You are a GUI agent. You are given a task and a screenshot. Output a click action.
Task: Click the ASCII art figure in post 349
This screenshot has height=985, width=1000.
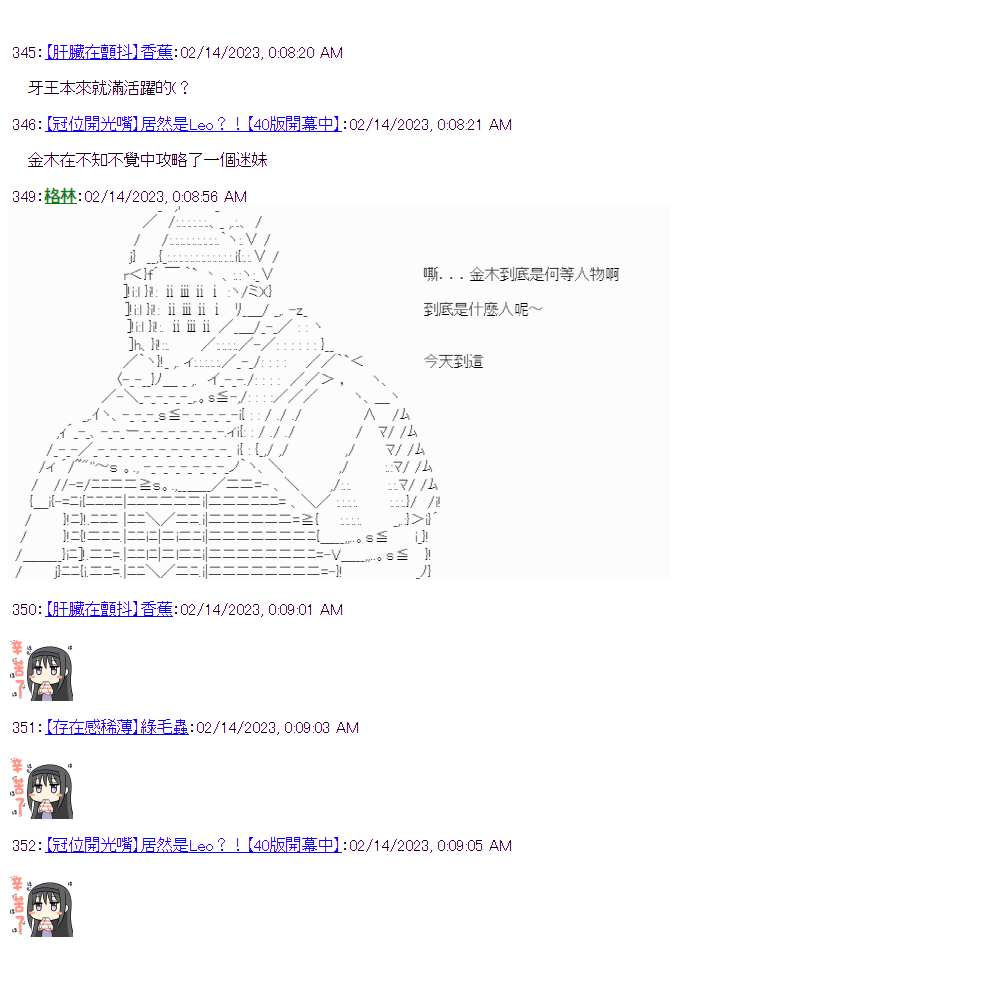click(x=227, y=392)
